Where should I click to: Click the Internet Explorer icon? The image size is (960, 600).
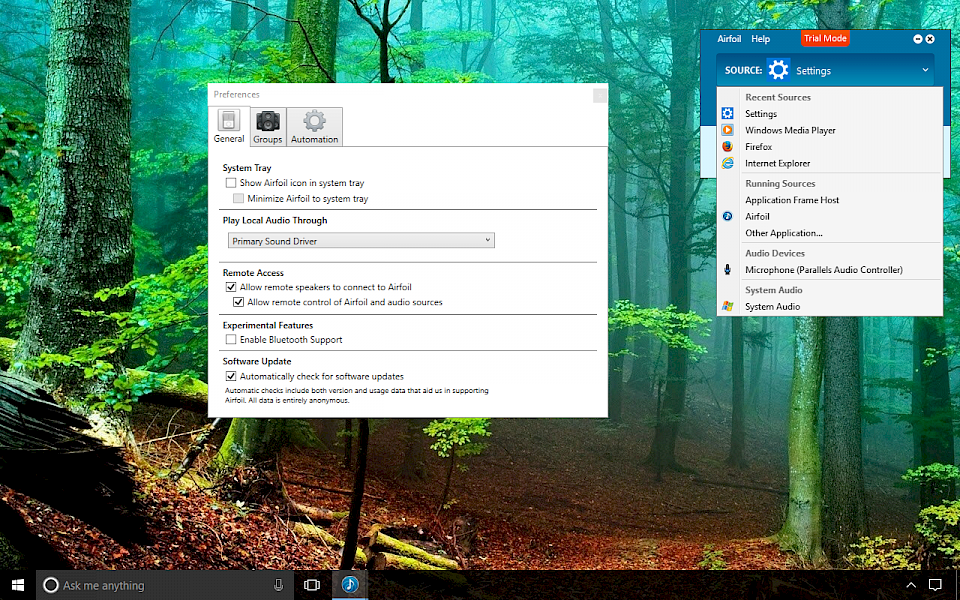pos(727,163)
